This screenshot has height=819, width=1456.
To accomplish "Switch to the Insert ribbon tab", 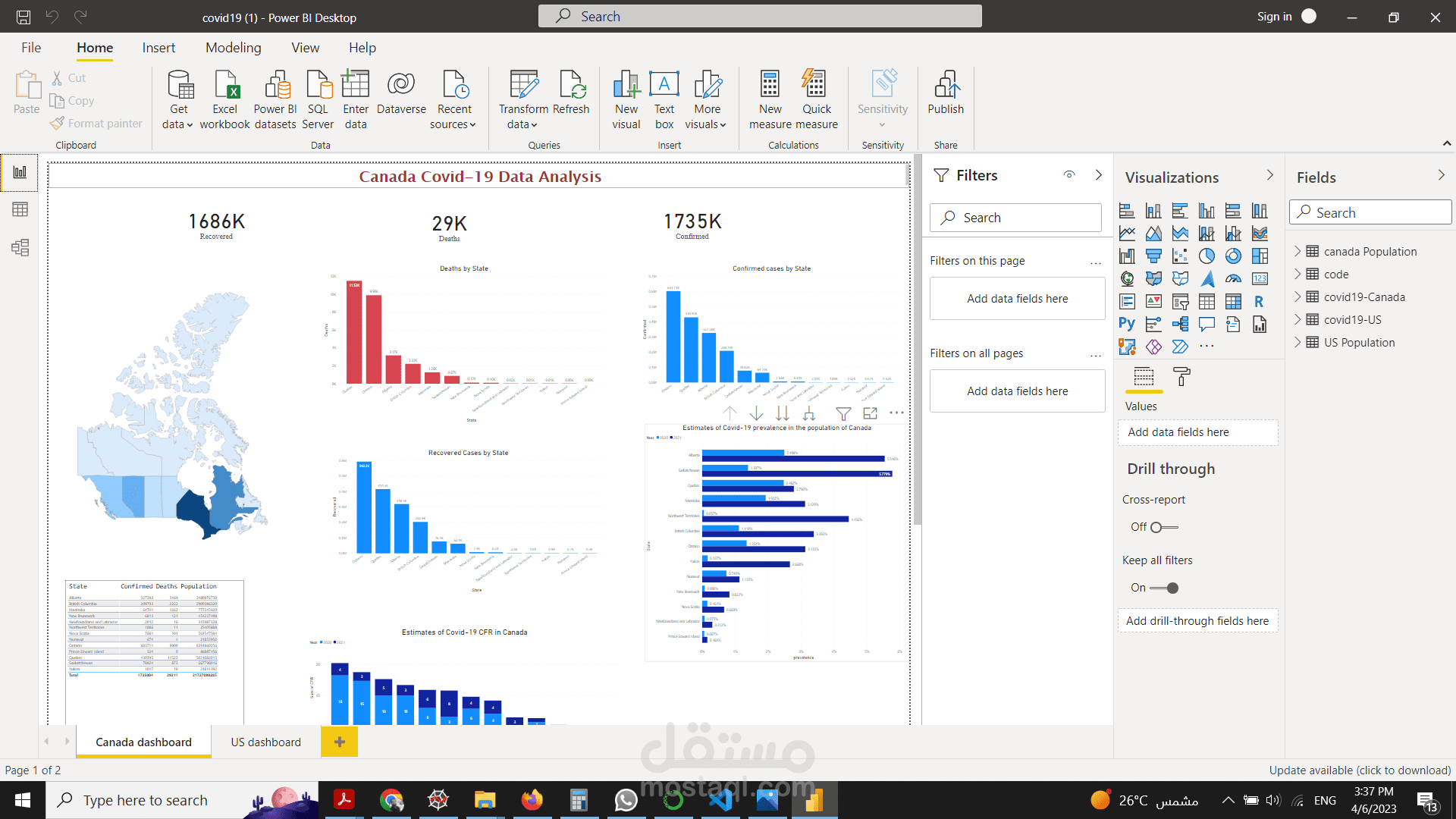I will pos(158,48).
